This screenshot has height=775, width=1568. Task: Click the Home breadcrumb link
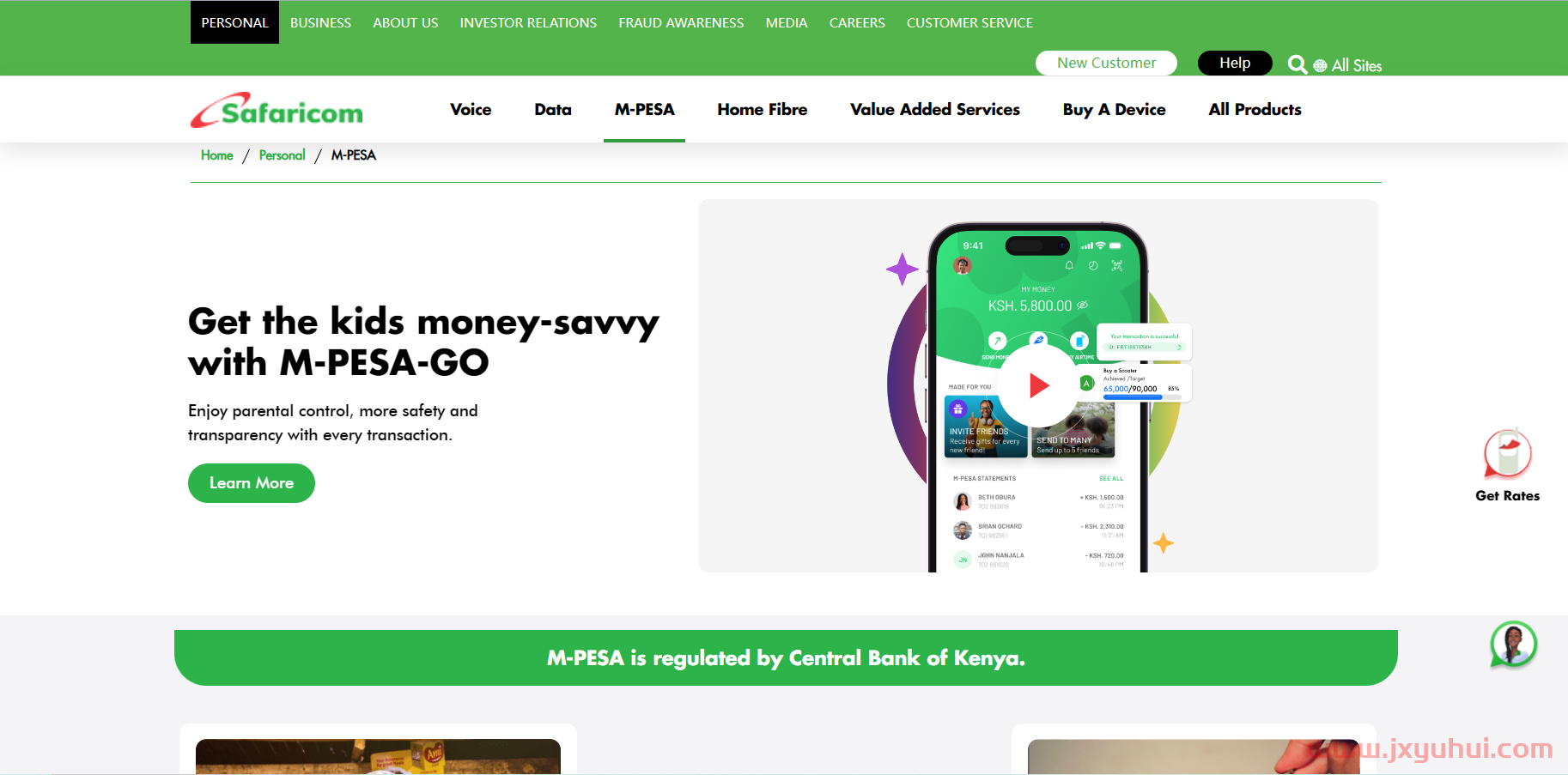pyautogui.click(x=217, y=155)
